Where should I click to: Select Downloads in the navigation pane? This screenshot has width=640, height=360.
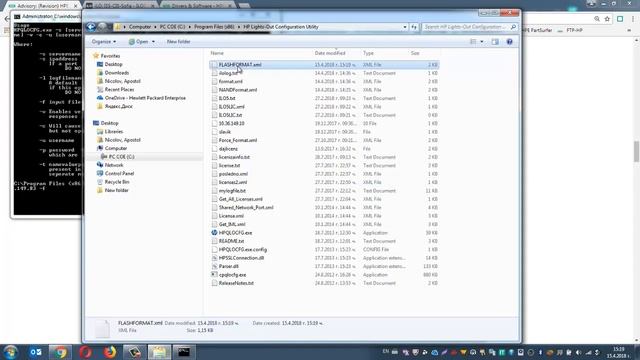[x=116, y=73]
